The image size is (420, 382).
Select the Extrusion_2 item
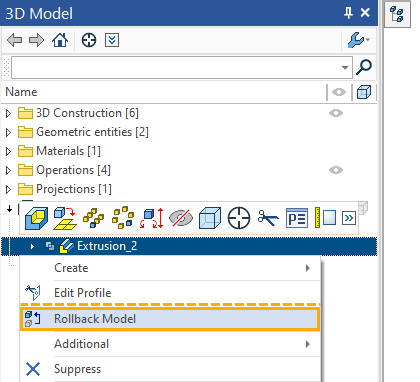189,247
